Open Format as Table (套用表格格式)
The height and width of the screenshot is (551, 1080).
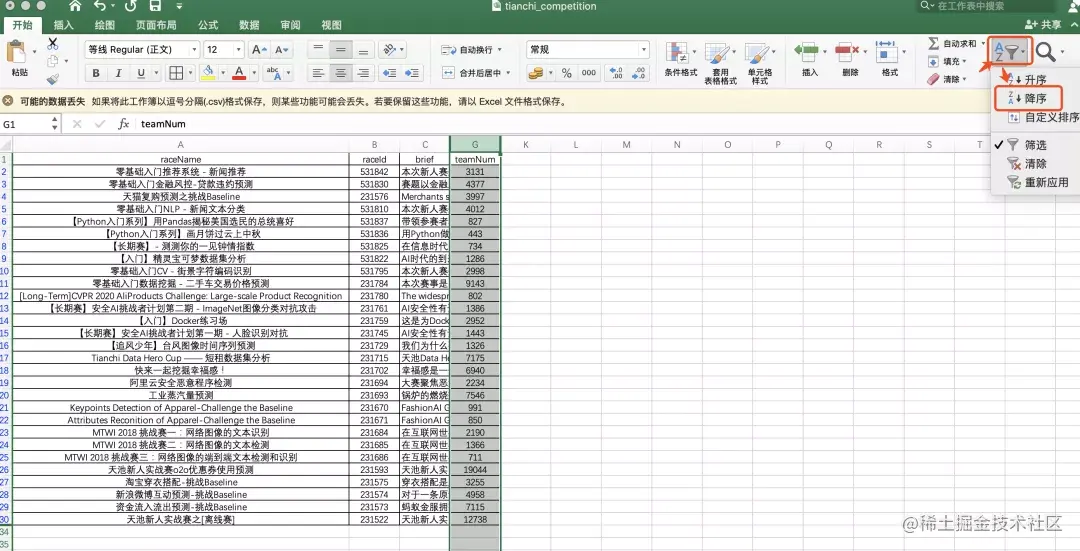coord(720,63)
